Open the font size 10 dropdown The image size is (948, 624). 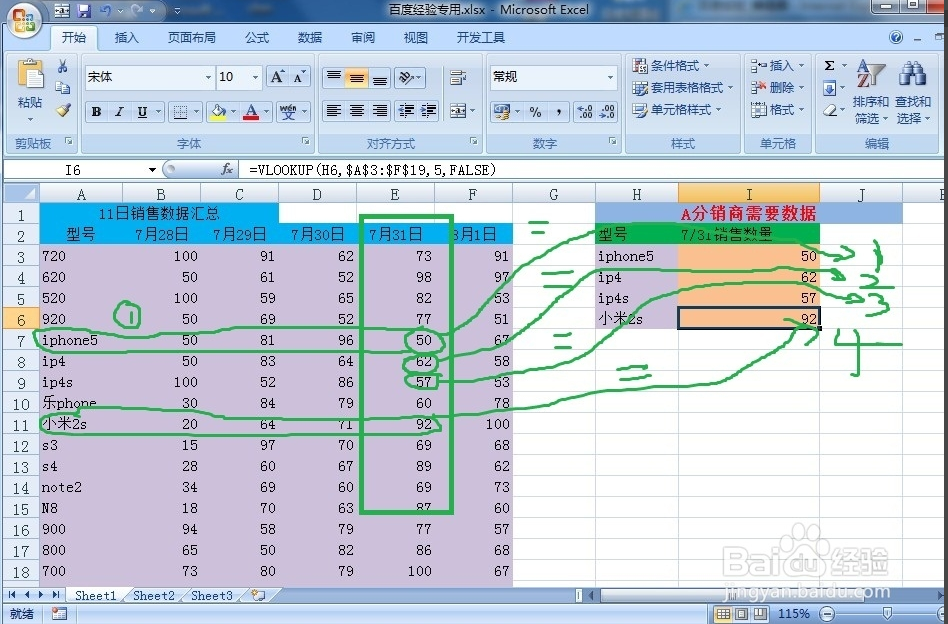tap(255, 77)
